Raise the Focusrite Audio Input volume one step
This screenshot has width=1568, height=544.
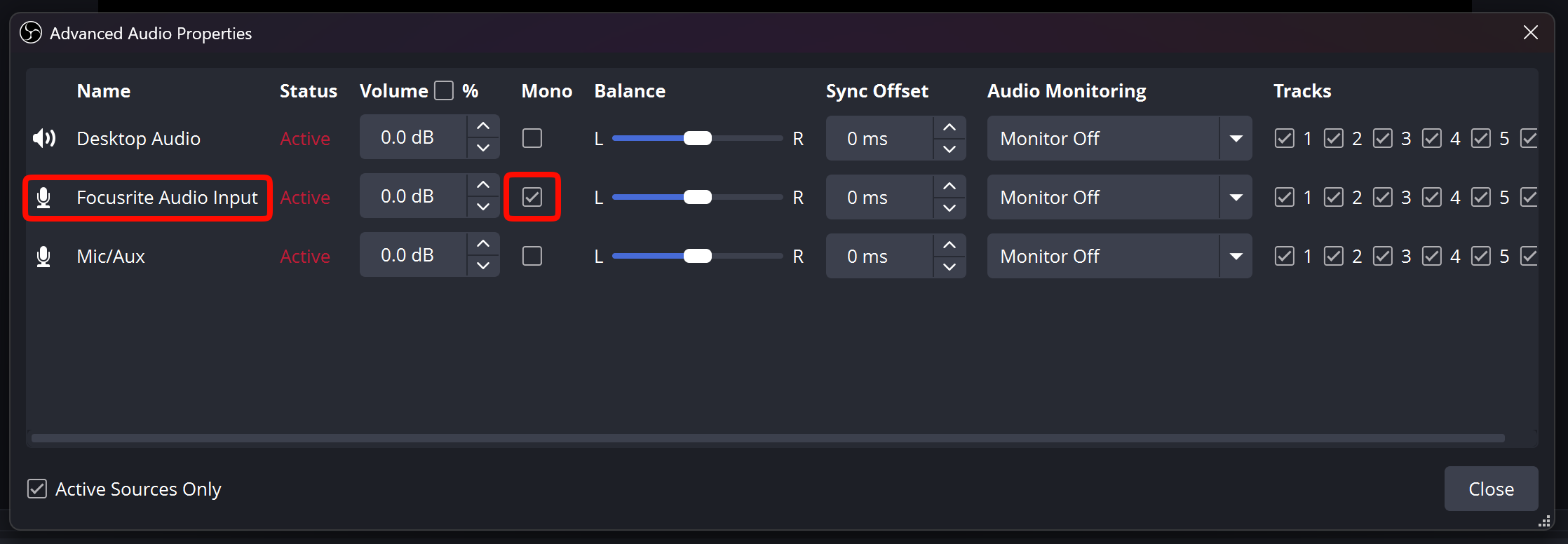tap(483, 185)
